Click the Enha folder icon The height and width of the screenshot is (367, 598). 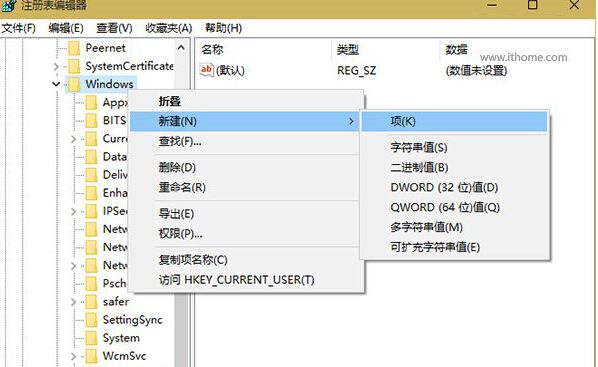click(x=92, y=193)
